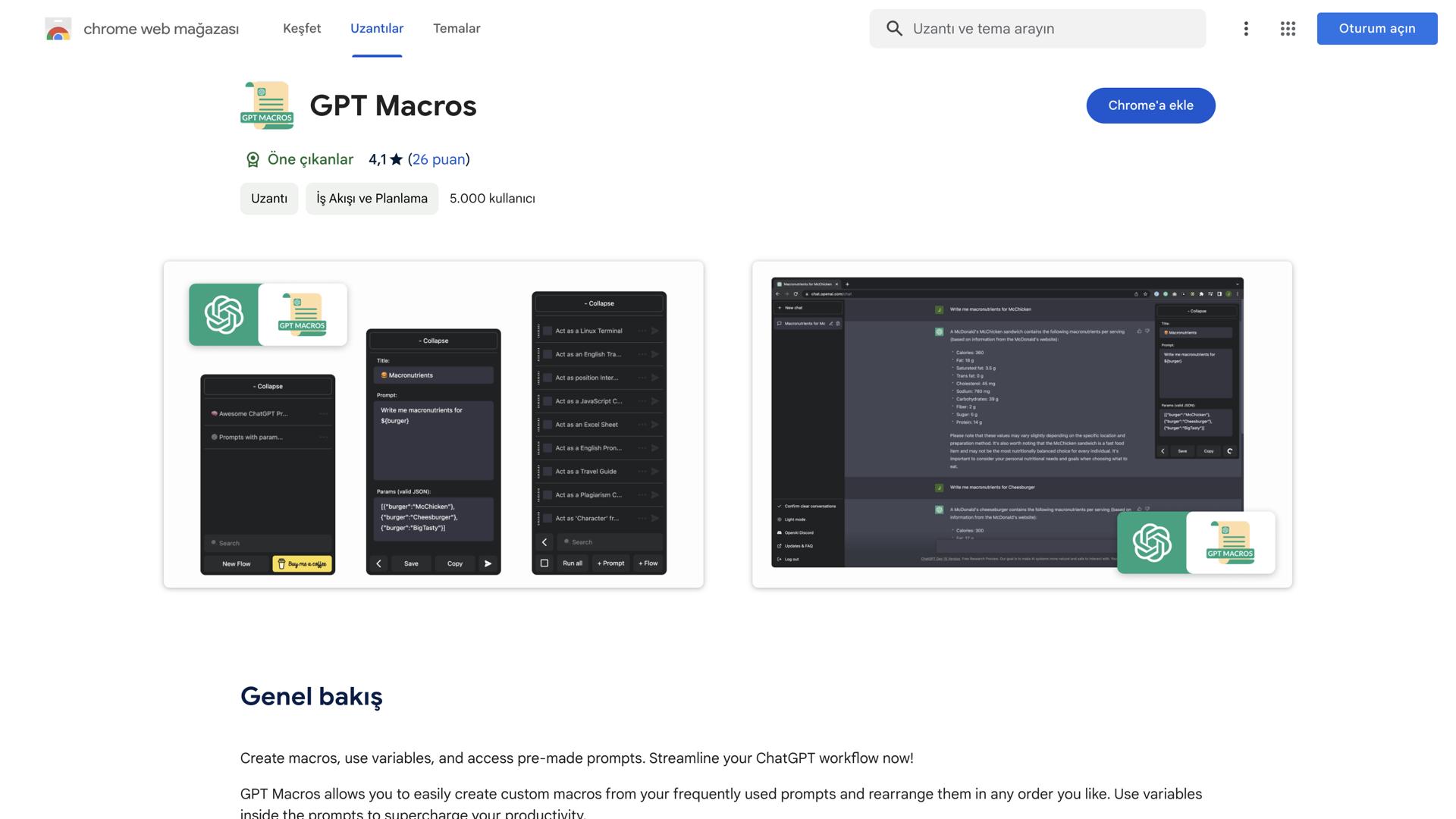The image size is (1456, 819).
Task: Click the featured badge icon
Action: [253, 160]
